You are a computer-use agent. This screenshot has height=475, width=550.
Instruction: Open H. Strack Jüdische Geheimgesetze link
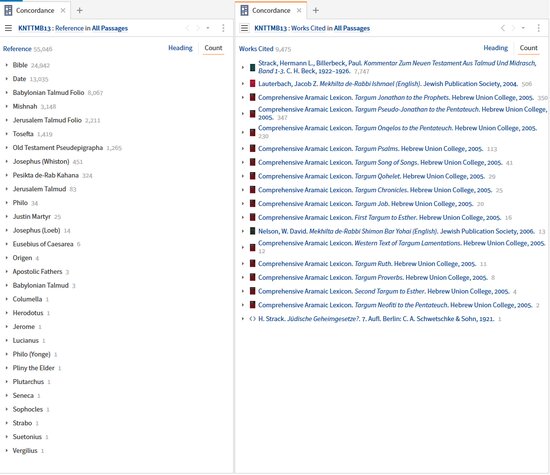coord(376,319)
